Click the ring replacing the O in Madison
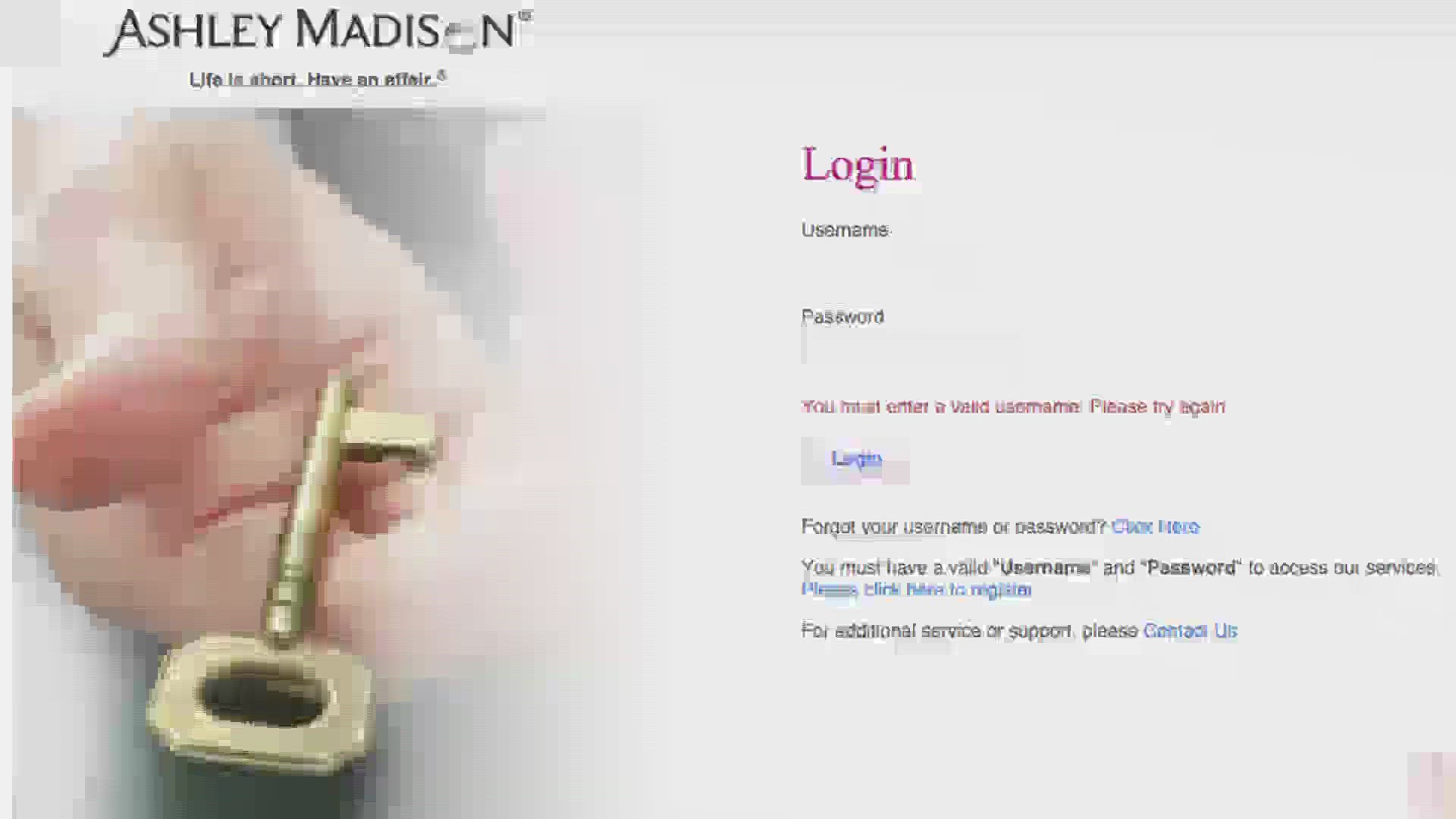1456x819 pixels. (x=460, y=38)
